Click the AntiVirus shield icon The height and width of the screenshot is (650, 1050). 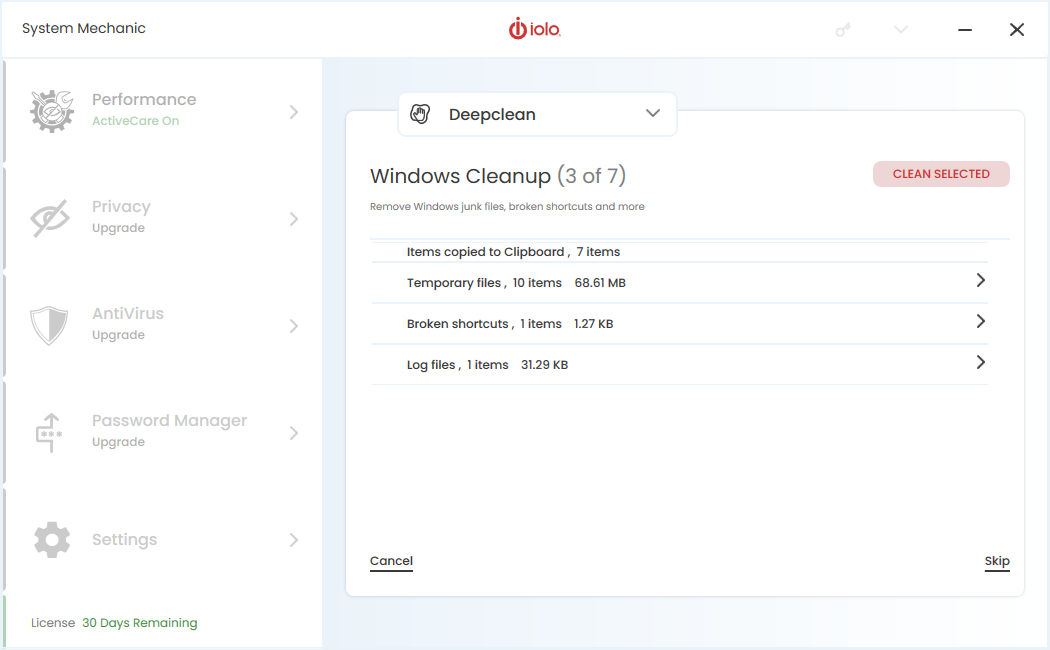[49, 325]
